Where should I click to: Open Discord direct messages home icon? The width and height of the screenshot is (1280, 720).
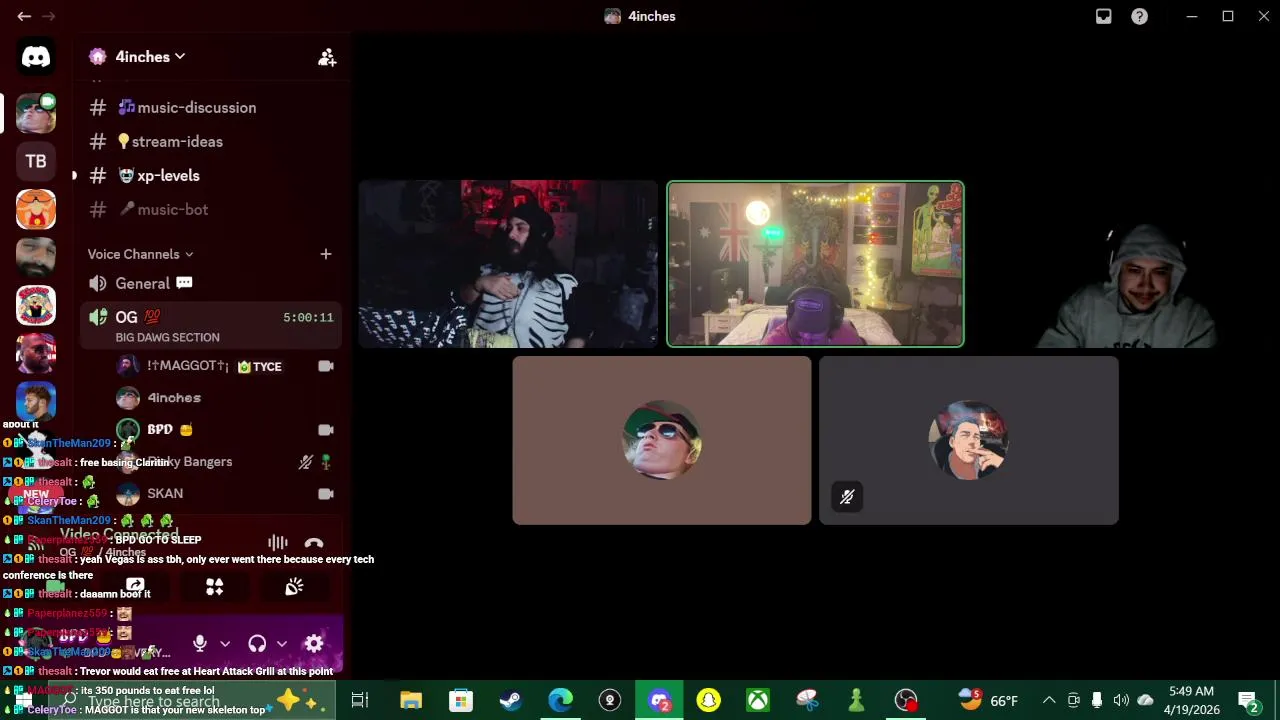[36, 57]
